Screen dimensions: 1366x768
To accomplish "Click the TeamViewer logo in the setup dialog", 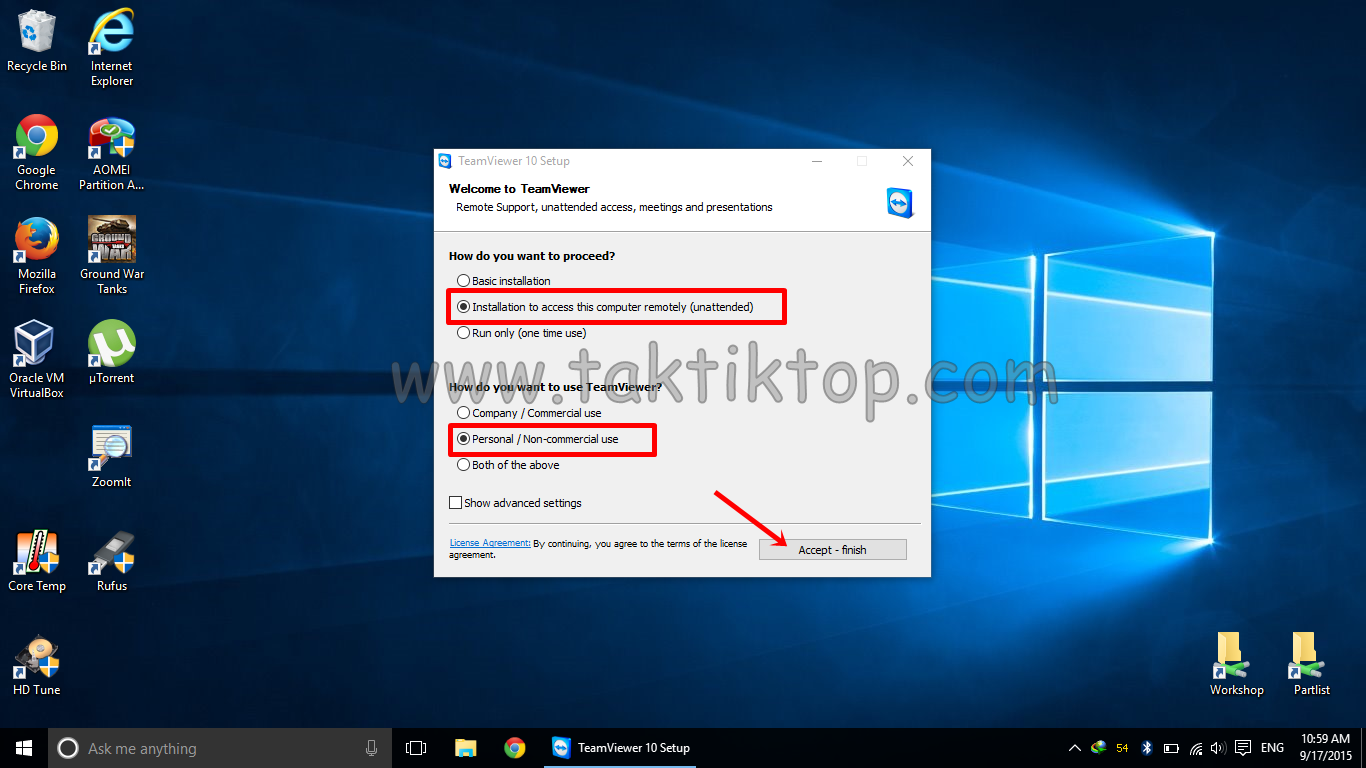I will point(899,202).
